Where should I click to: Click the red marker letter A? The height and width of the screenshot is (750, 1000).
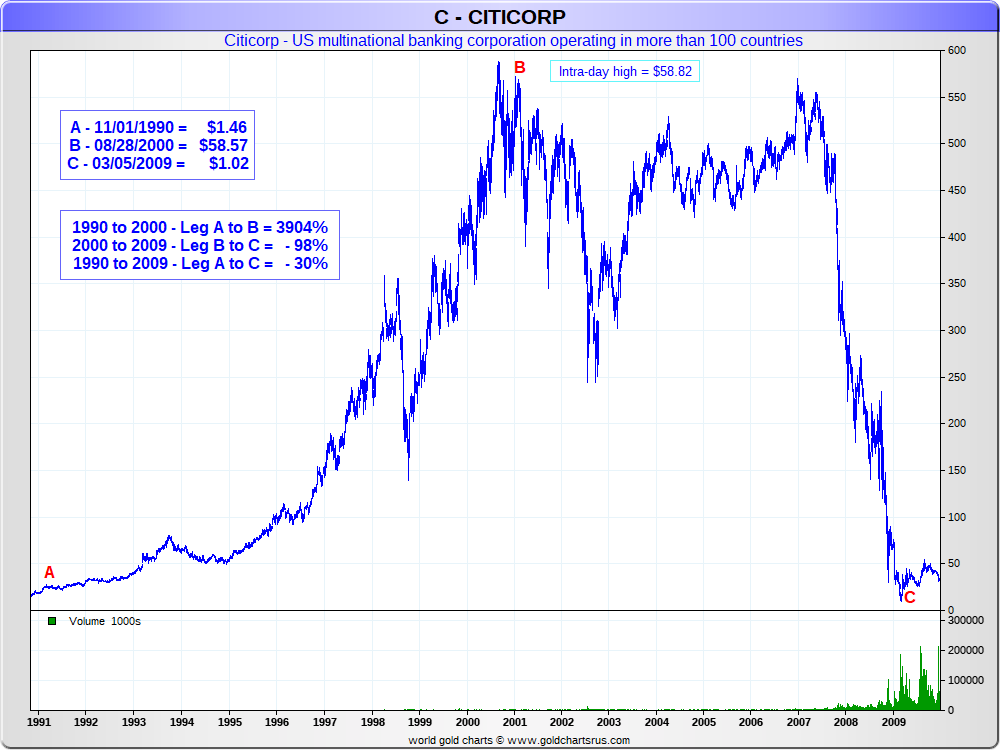pos(49,572)
